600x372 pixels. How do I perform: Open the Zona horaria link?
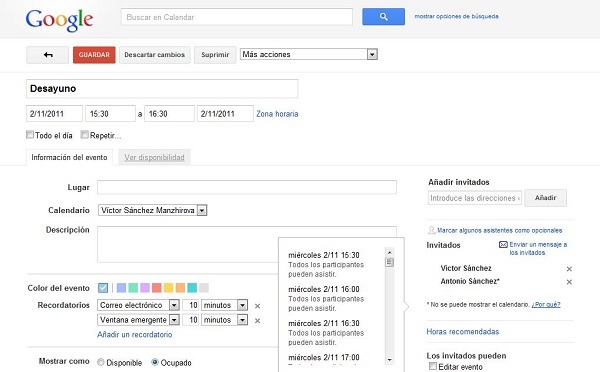277,114
